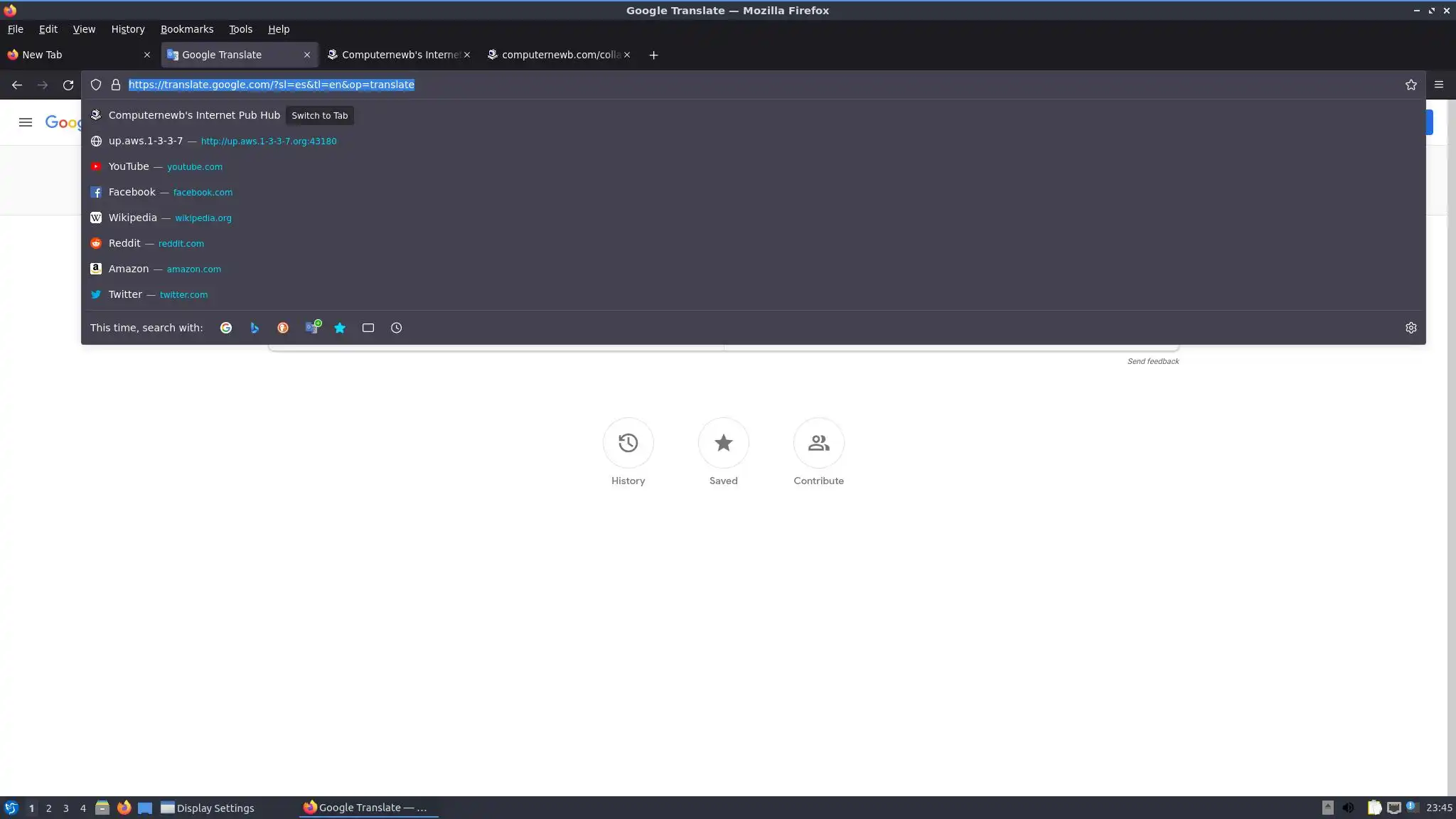Open Display Settings from taskbar
This screenshot has width=1456, height=819.
click(207, 808)
